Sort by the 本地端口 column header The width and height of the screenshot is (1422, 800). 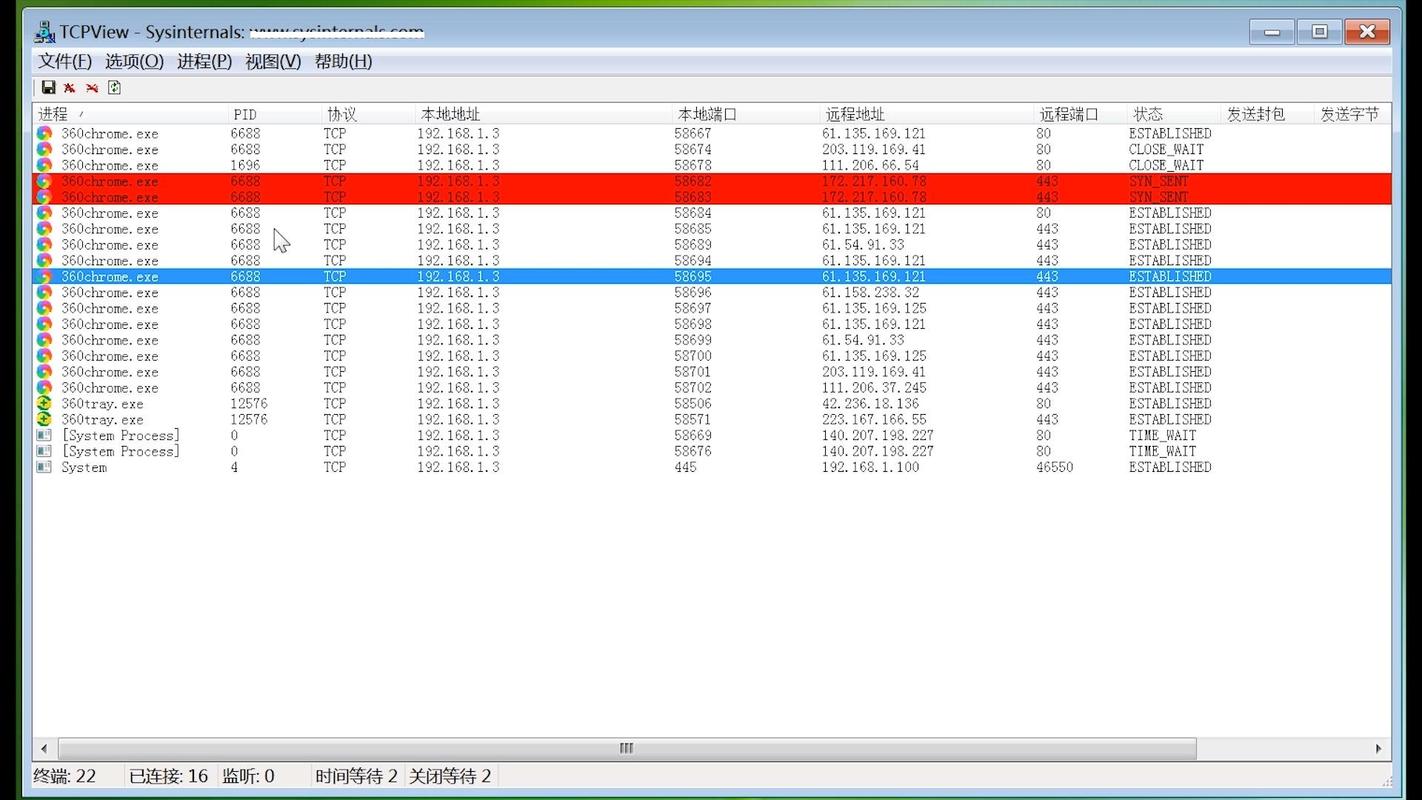pos(746,114)
